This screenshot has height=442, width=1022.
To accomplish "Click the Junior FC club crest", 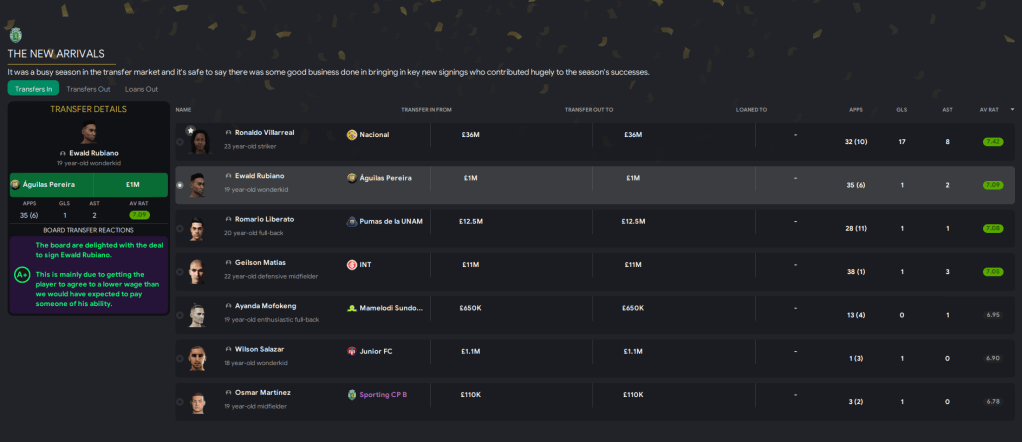I will coord(352,352).
